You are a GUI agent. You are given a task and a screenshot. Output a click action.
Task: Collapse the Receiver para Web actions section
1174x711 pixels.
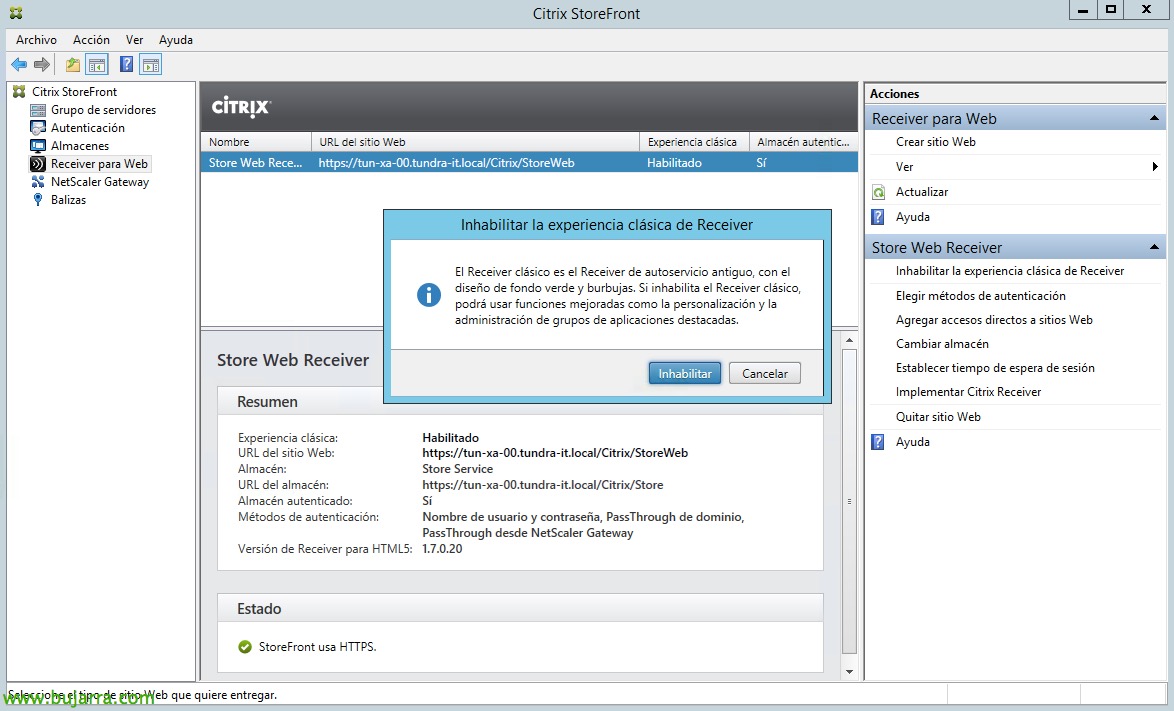(1154, 118)
